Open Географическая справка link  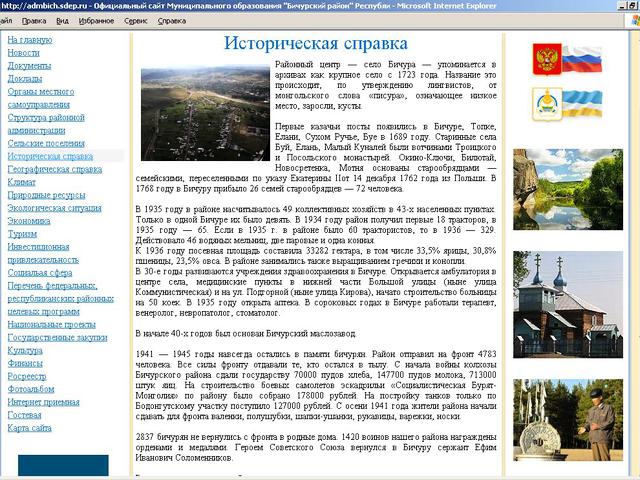point(55,169)
